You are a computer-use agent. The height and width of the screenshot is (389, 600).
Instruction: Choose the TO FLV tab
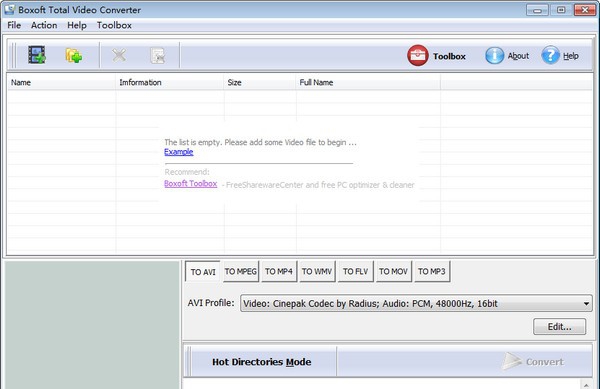click(x=355, y=272)
